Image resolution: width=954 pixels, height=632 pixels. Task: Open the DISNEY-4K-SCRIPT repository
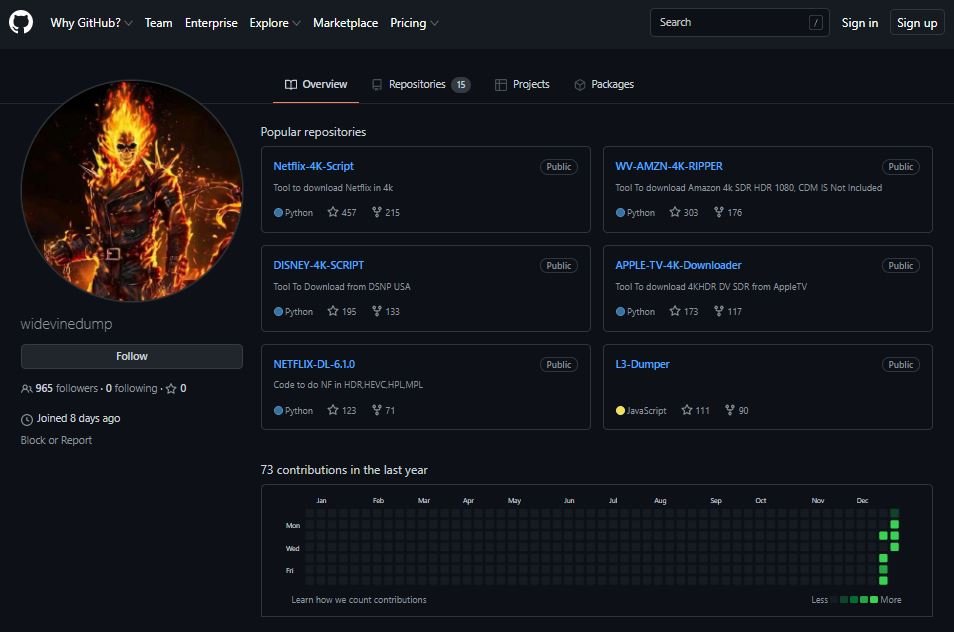tap(318, 265)
